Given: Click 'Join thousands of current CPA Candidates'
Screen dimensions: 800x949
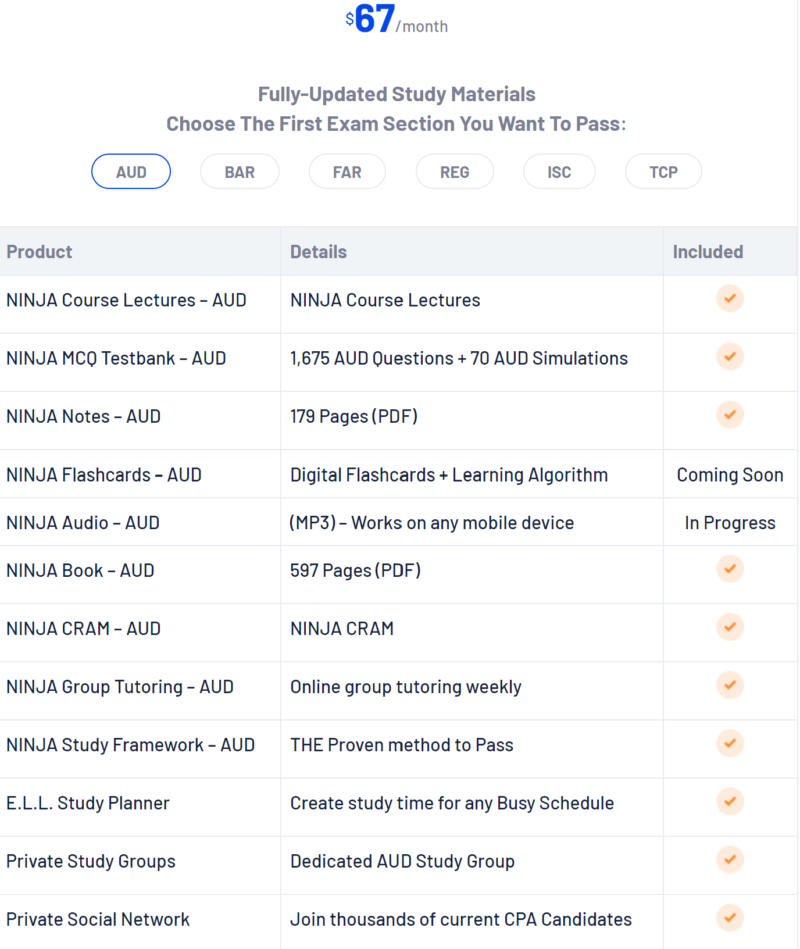Looking at the screenshot, I should (x=461, y=919).
